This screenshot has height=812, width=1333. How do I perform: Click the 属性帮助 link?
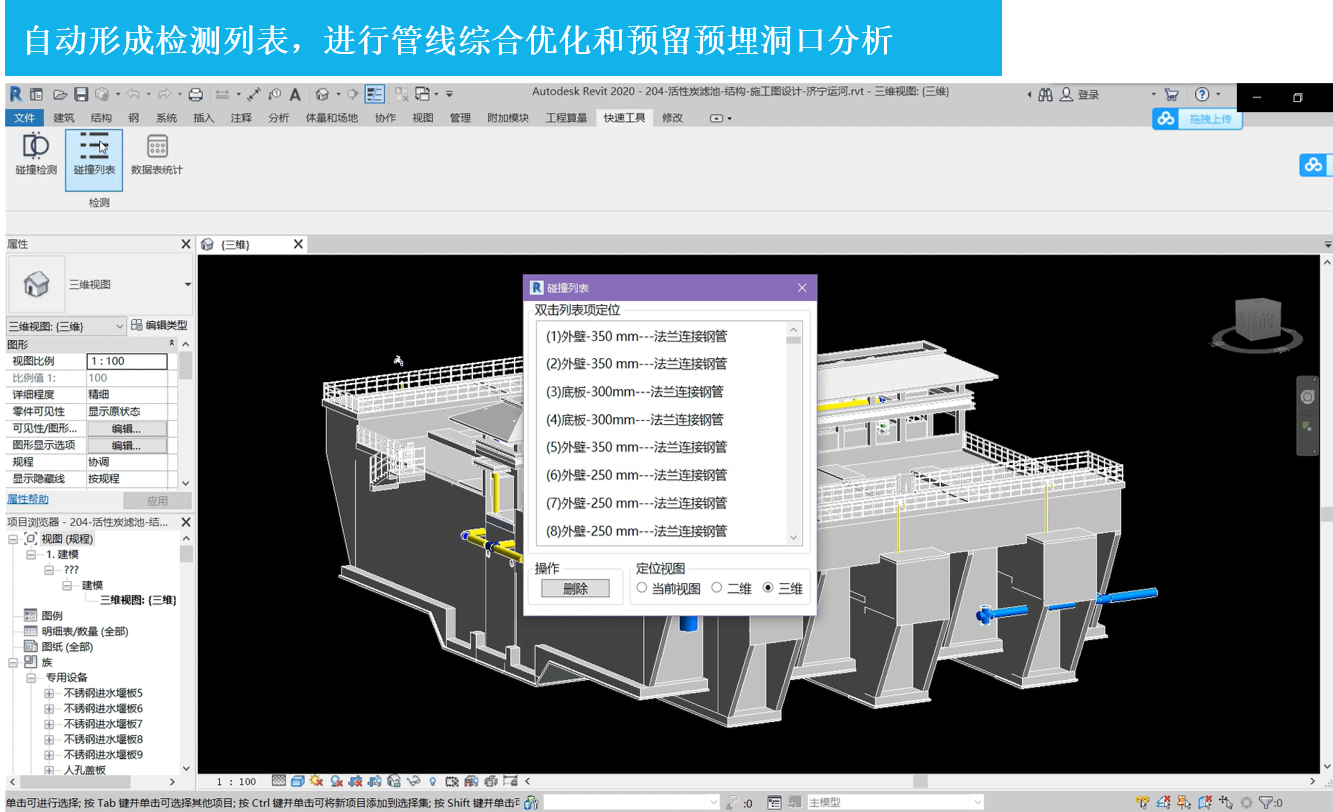(28, 499)
